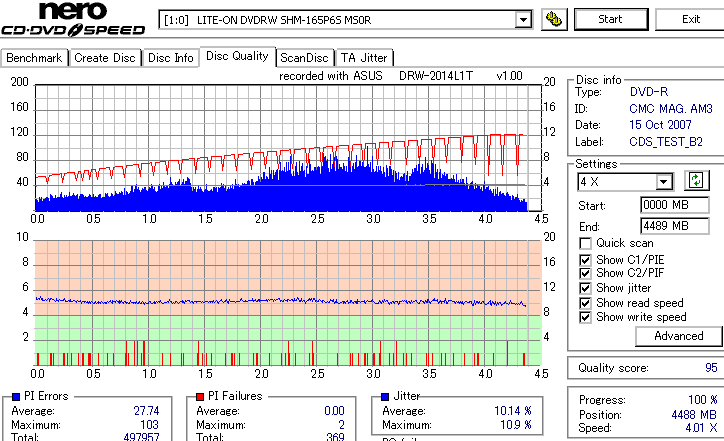
Task: Enable the Quick scan checkbox
Action: [585, 243]
